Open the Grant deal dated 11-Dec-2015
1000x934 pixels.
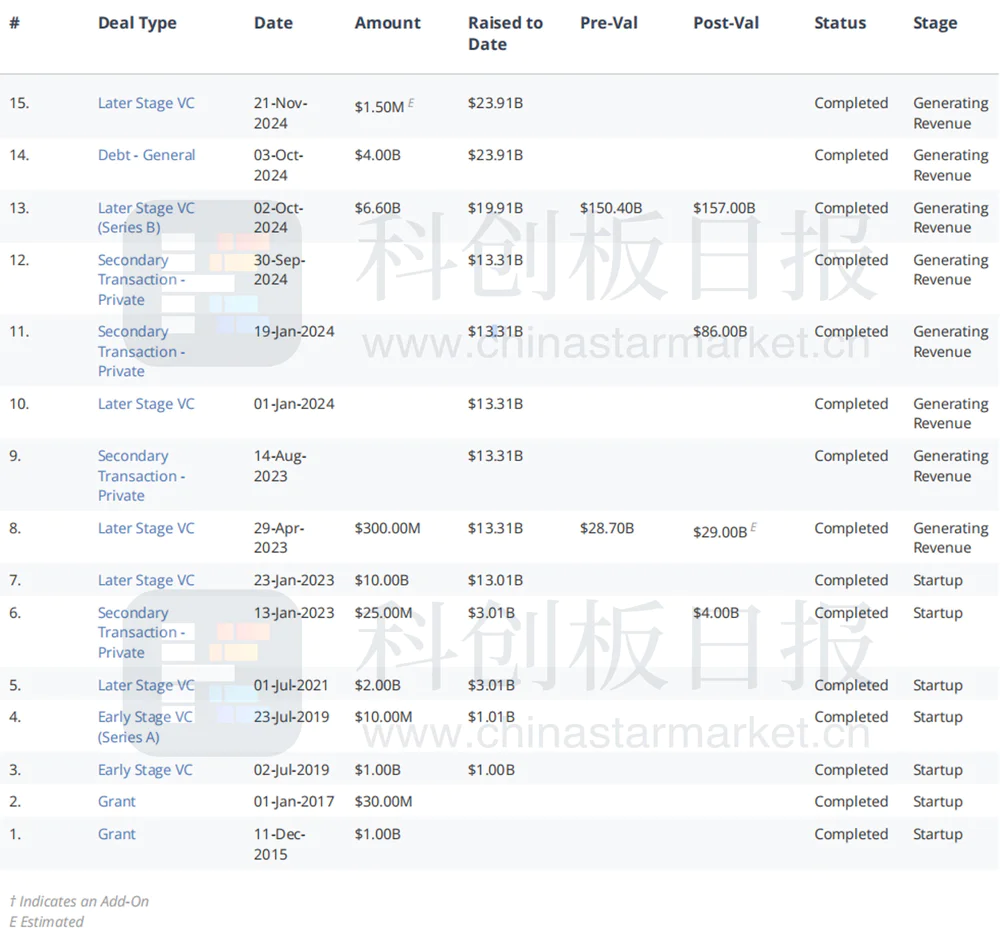tap(117, 834)
